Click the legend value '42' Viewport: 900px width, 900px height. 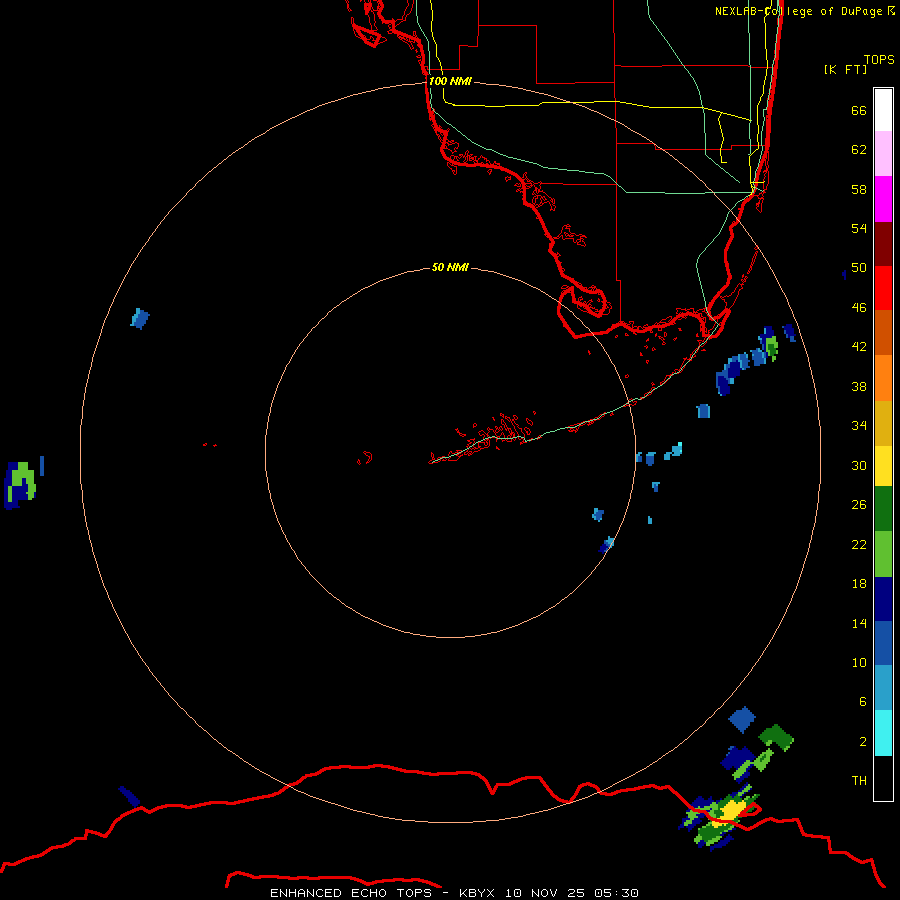pyautogui.click(x=859, y=346)
